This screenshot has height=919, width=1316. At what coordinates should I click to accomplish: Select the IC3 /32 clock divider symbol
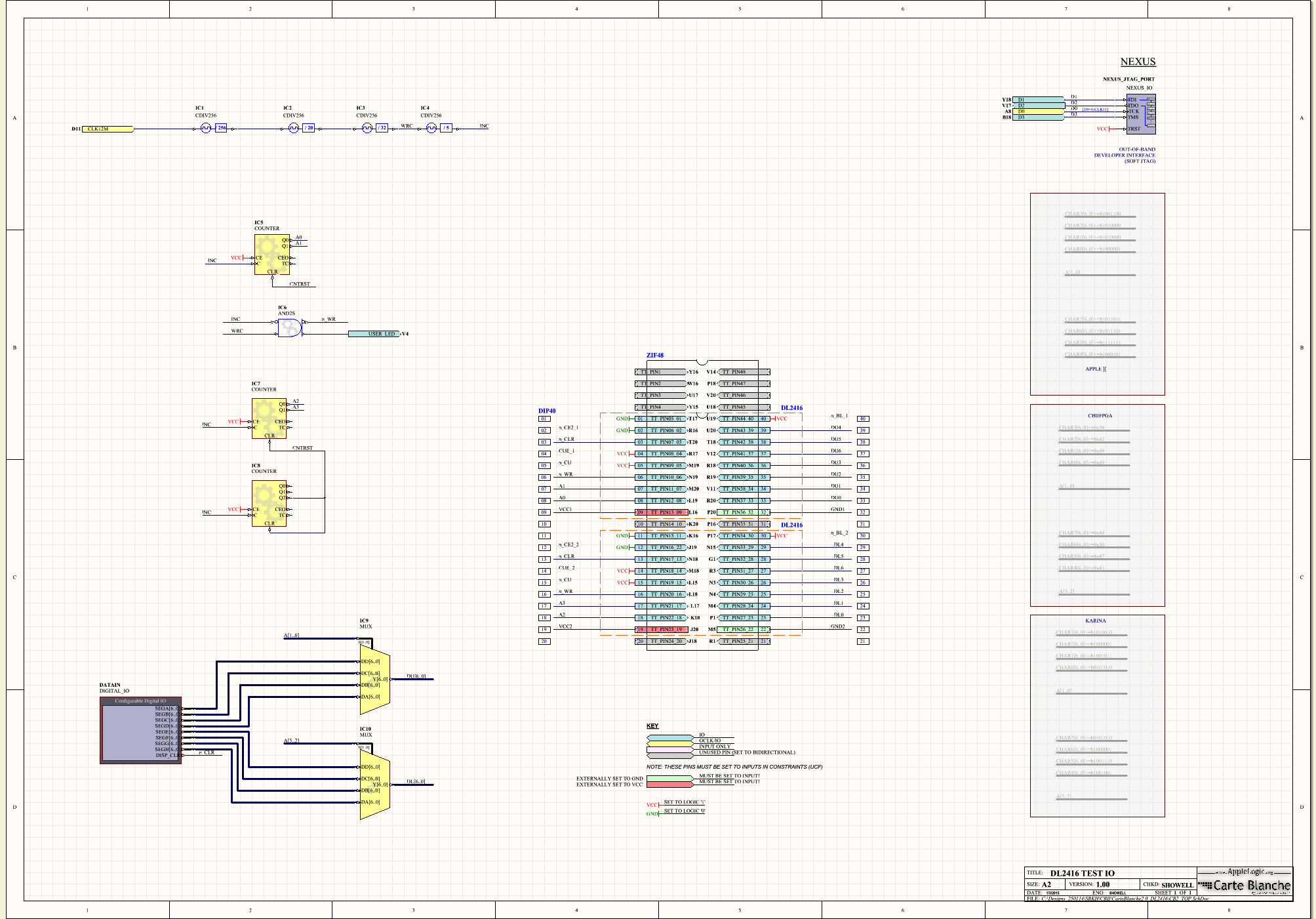point(375,128)
